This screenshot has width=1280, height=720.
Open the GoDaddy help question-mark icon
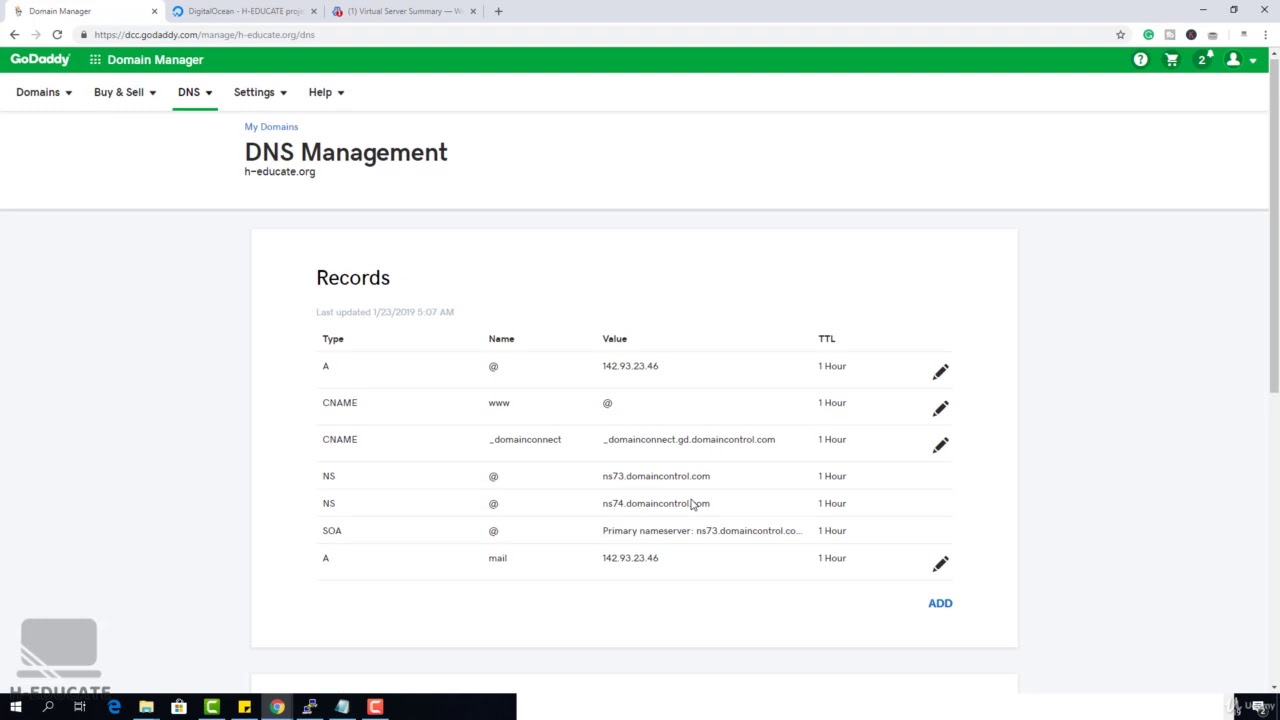pos(1140,60)
